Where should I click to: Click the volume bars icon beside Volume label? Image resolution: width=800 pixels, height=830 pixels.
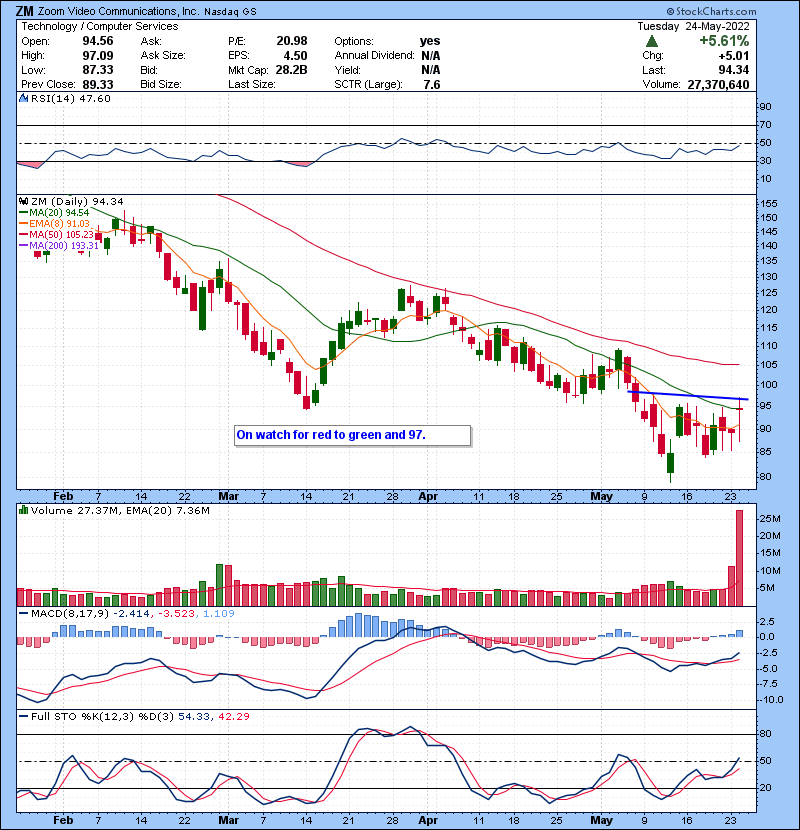coord(23,510)
